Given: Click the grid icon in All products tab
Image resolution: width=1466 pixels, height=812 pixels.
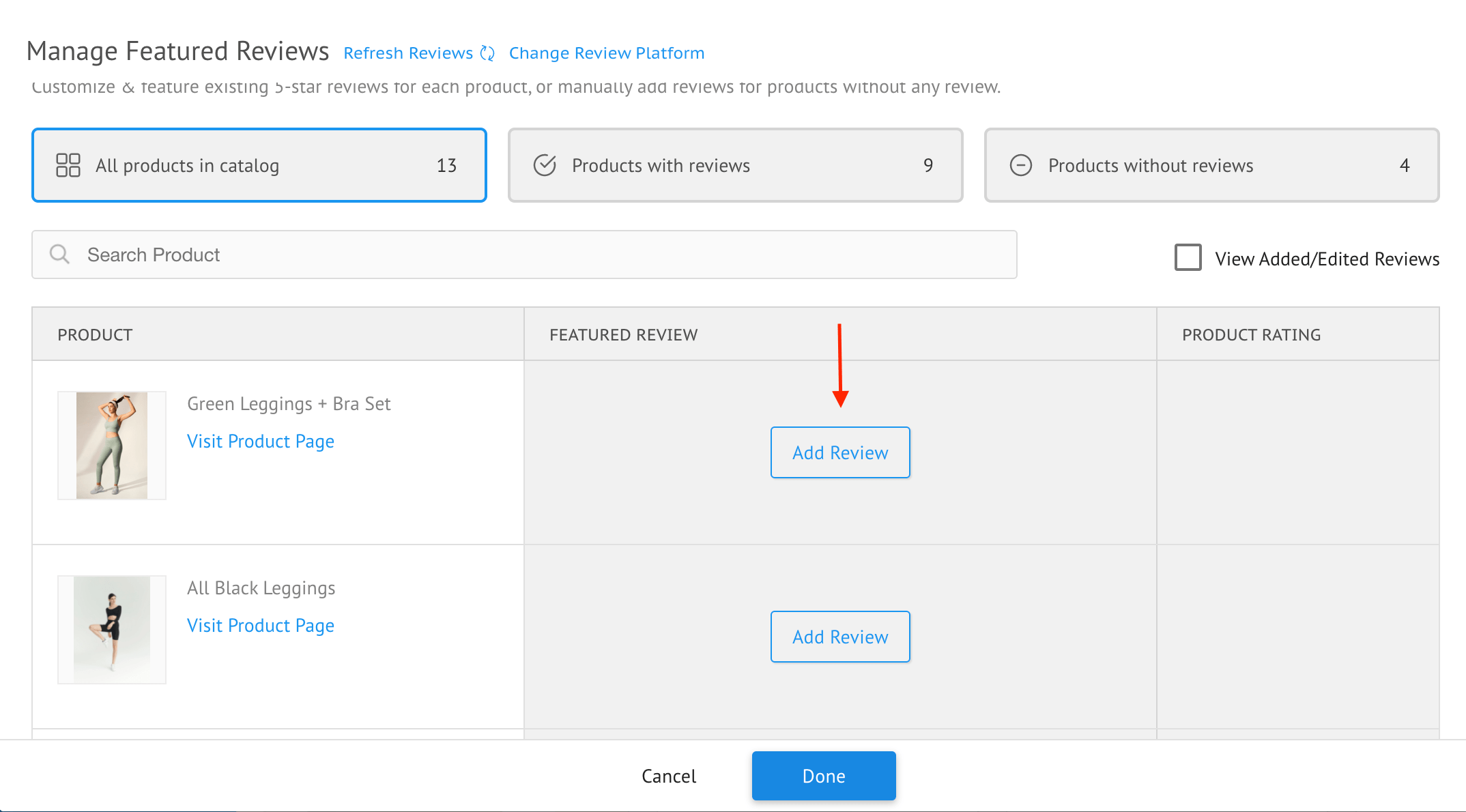Looking at the screenshot, I should tap(68, 165).
